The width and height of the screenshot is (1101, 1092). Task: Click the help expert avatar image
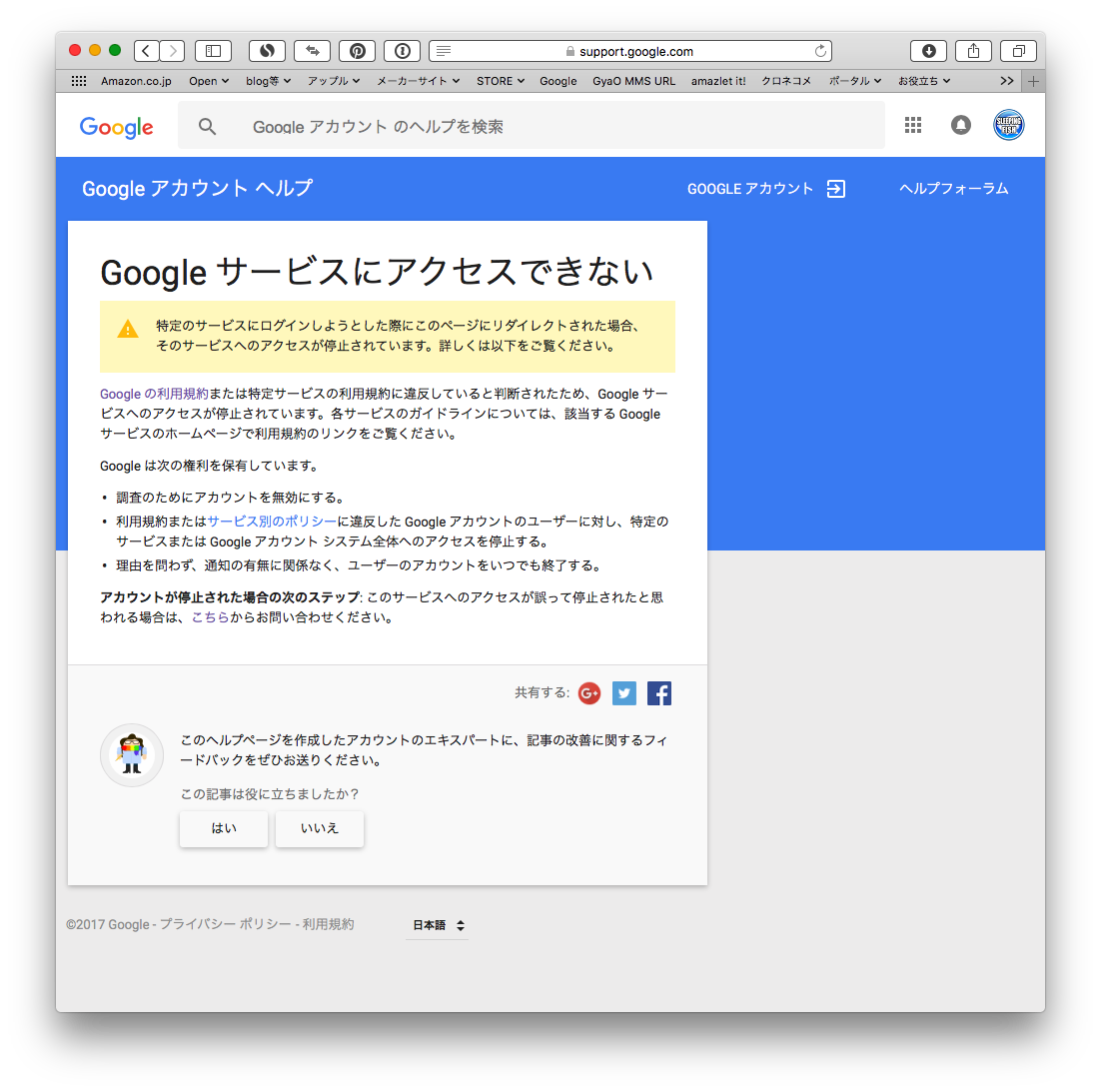(132, 755)
